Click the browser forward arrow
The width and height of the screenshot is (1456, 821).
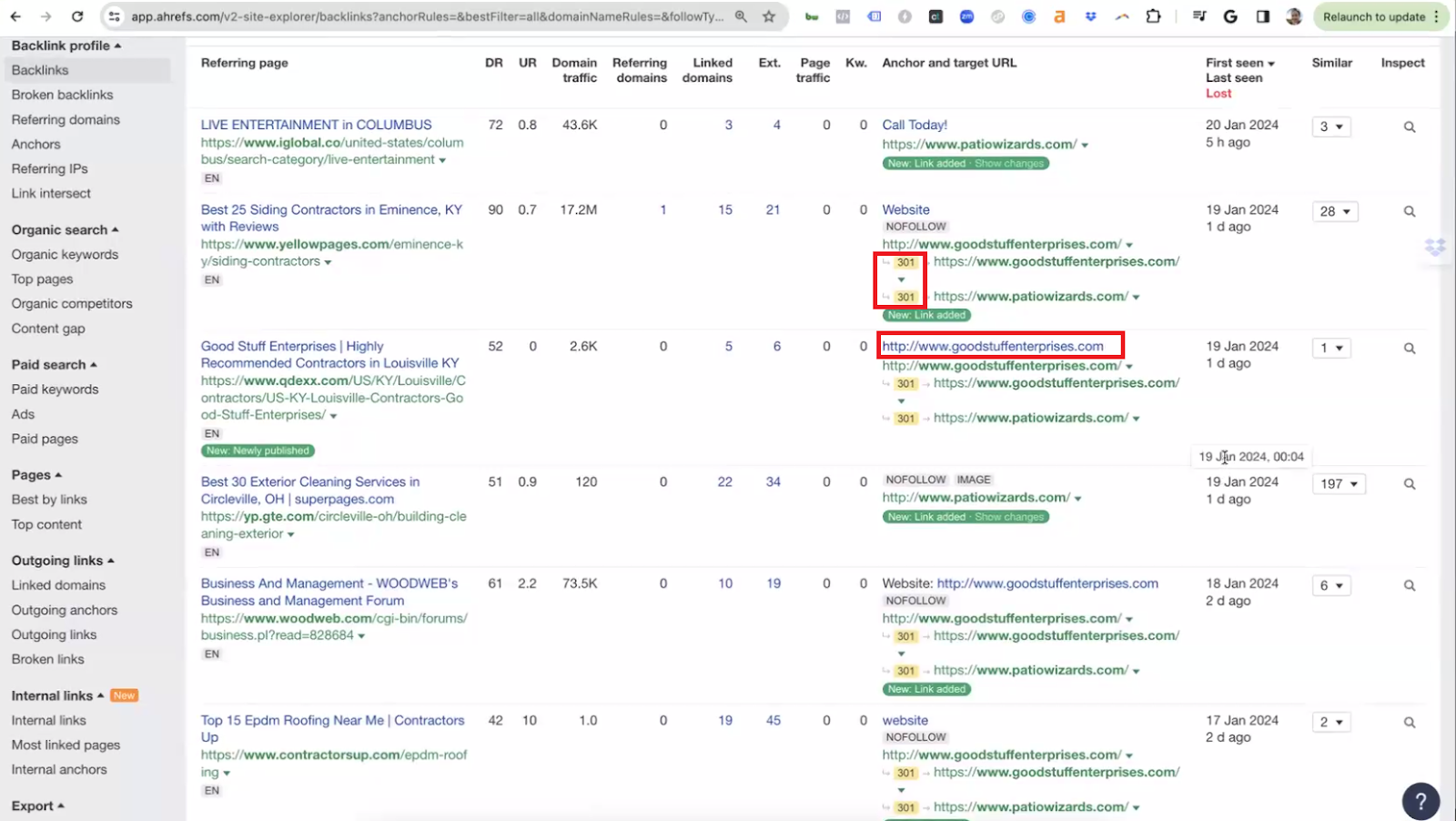click(x=45, y=16)
